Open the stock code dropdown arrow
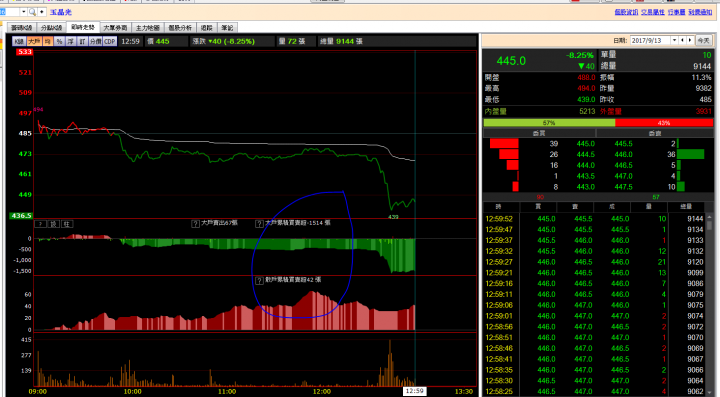This screenshot has width=720, height=397. 23,12
